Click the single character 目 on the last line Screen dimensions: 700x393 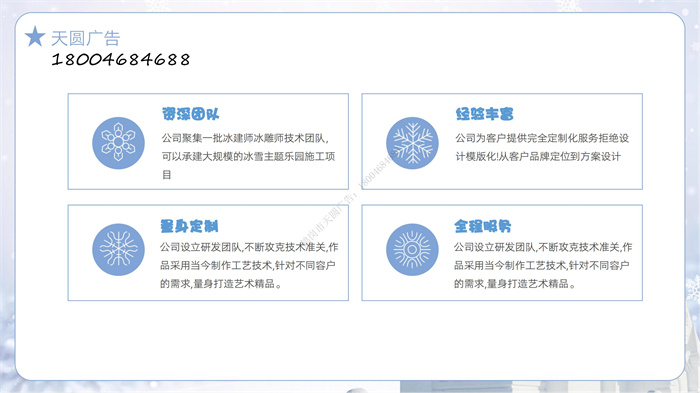tap(167, 175)
